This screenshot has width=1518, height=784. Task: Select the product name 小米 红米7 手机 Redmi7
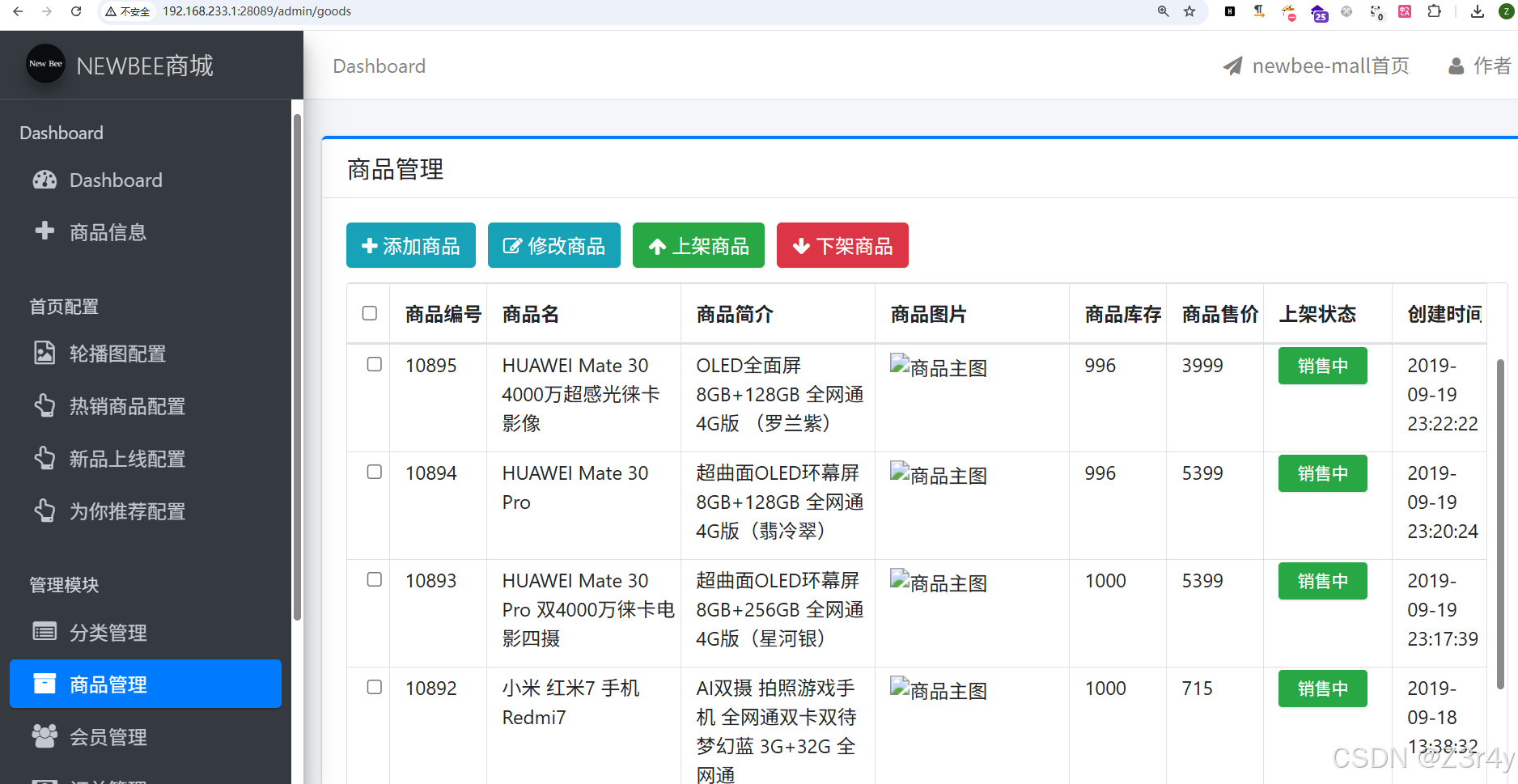pos(570,702)
